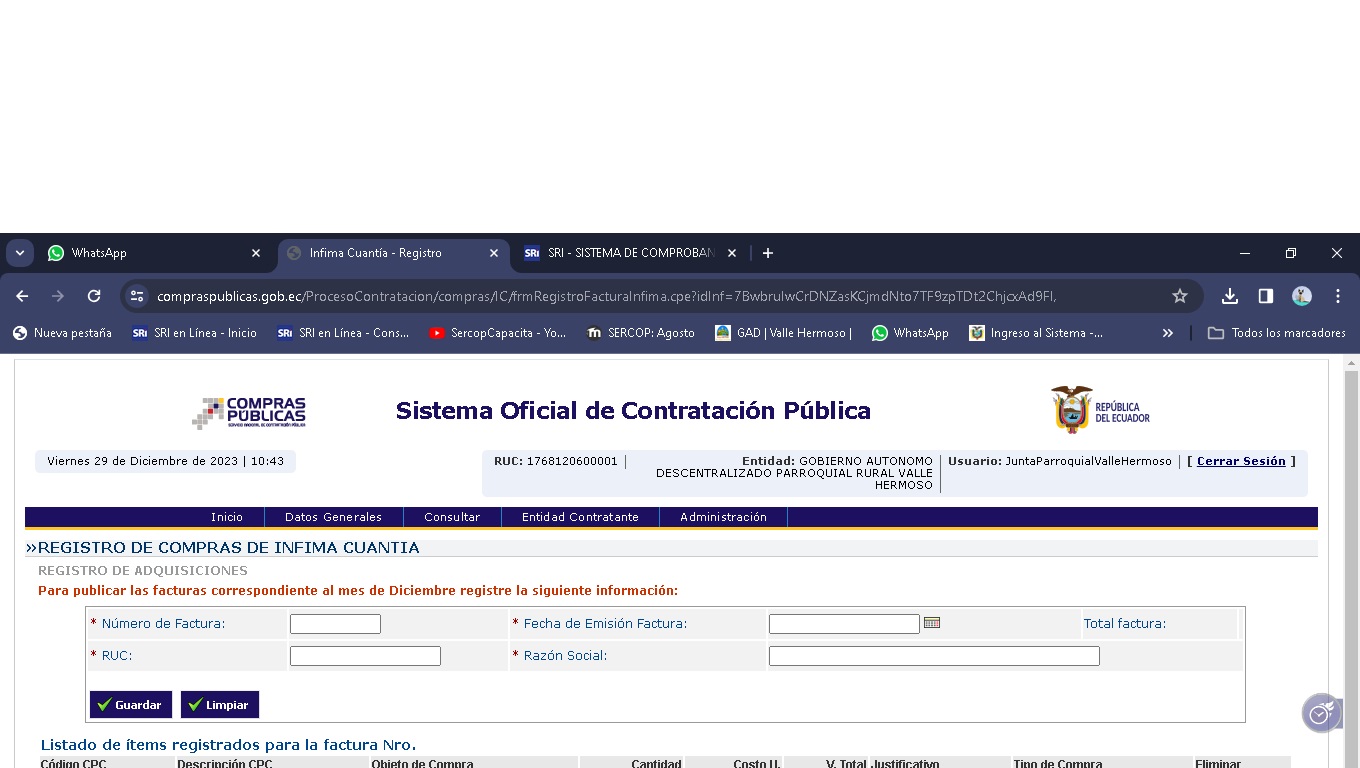Click the Número de Factura input field

(x=335, y=624)
